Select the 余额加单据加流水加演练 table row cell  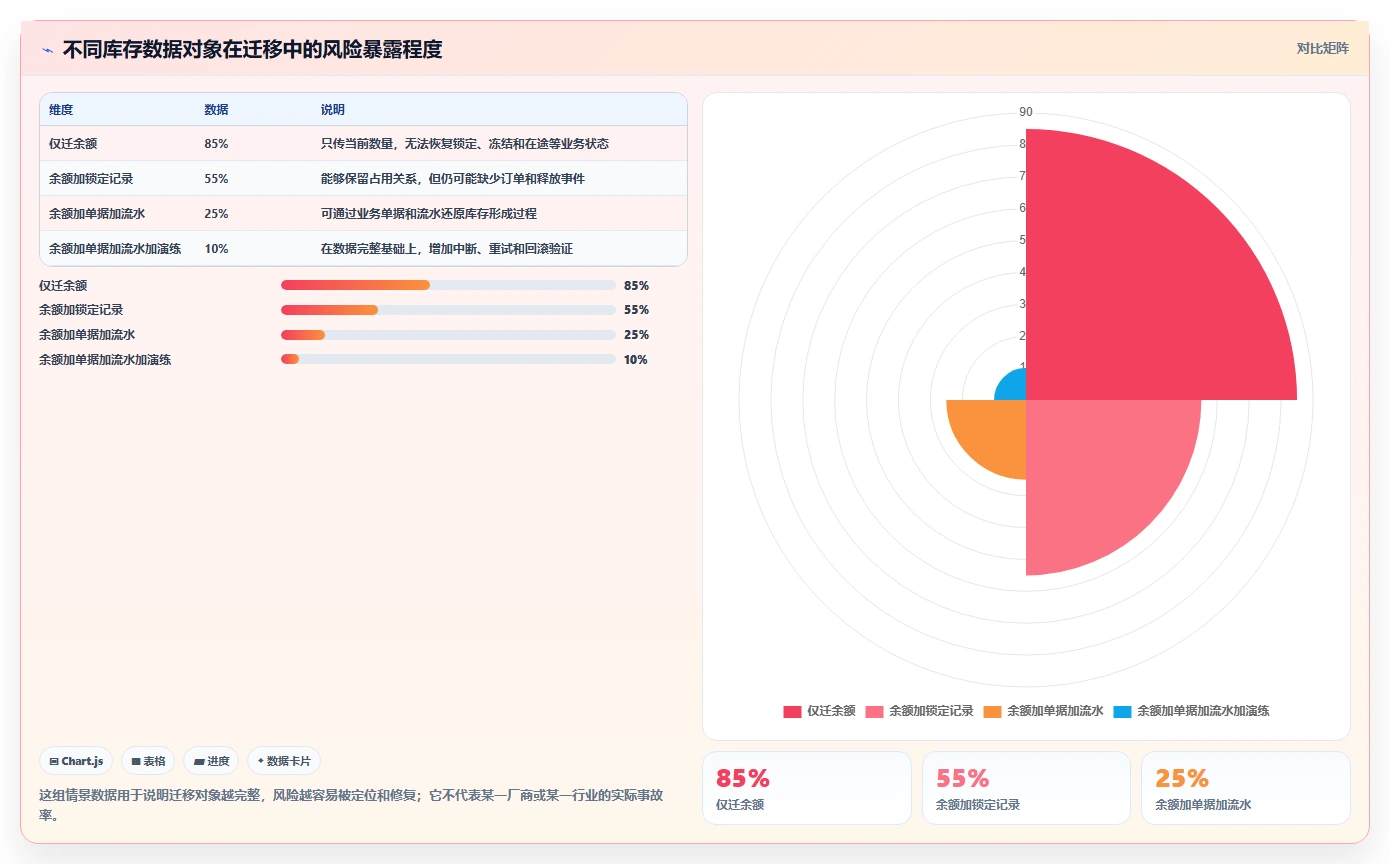(x=115, y=248)
